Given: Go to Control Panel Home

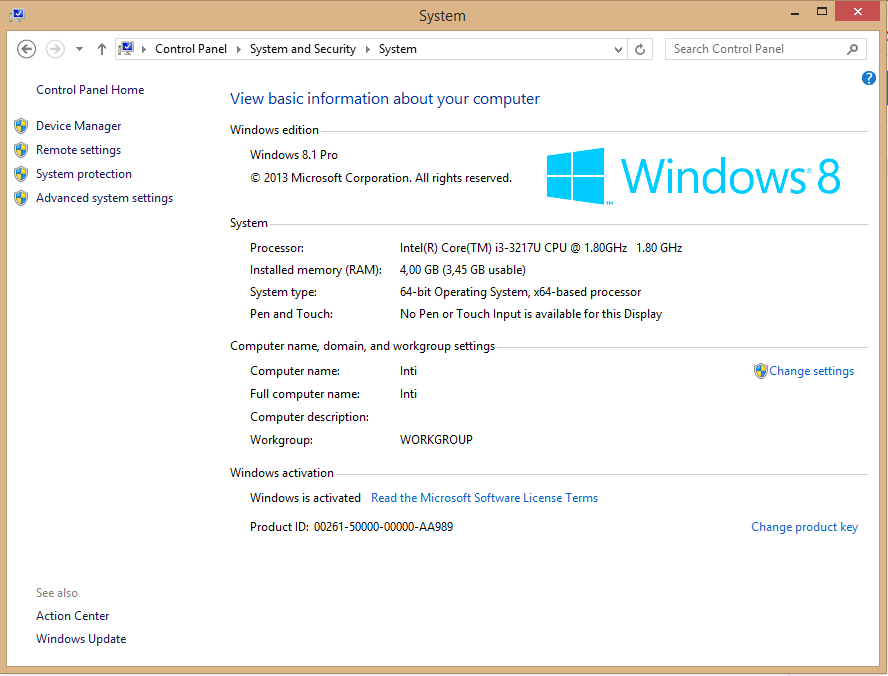Looking at the screenshot, I should pyautogui.click(x=90, y=90).
